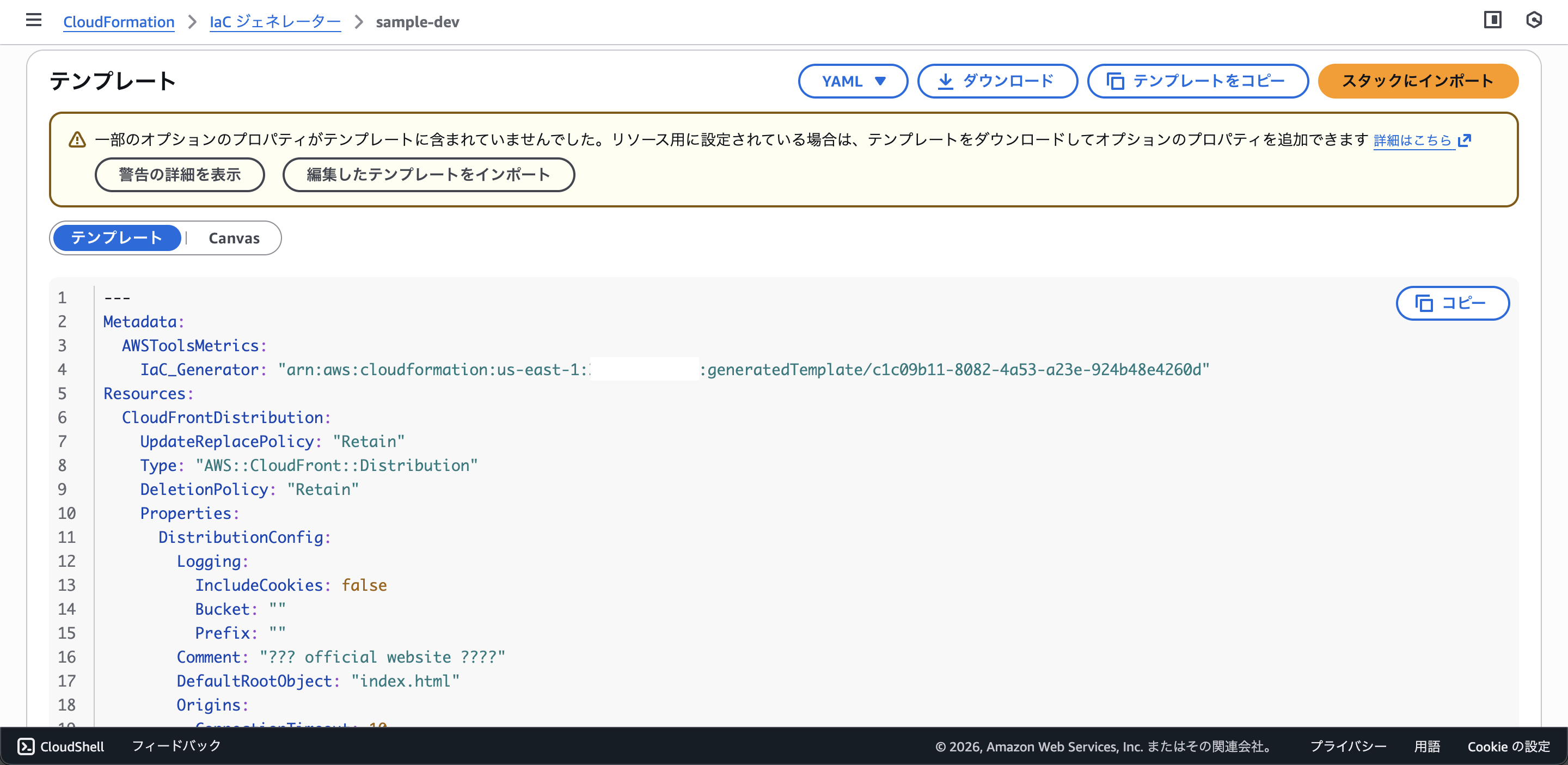Open the hamburger navigation menu
Viewport: 1568px width, 765px height.
pos(33,21)
